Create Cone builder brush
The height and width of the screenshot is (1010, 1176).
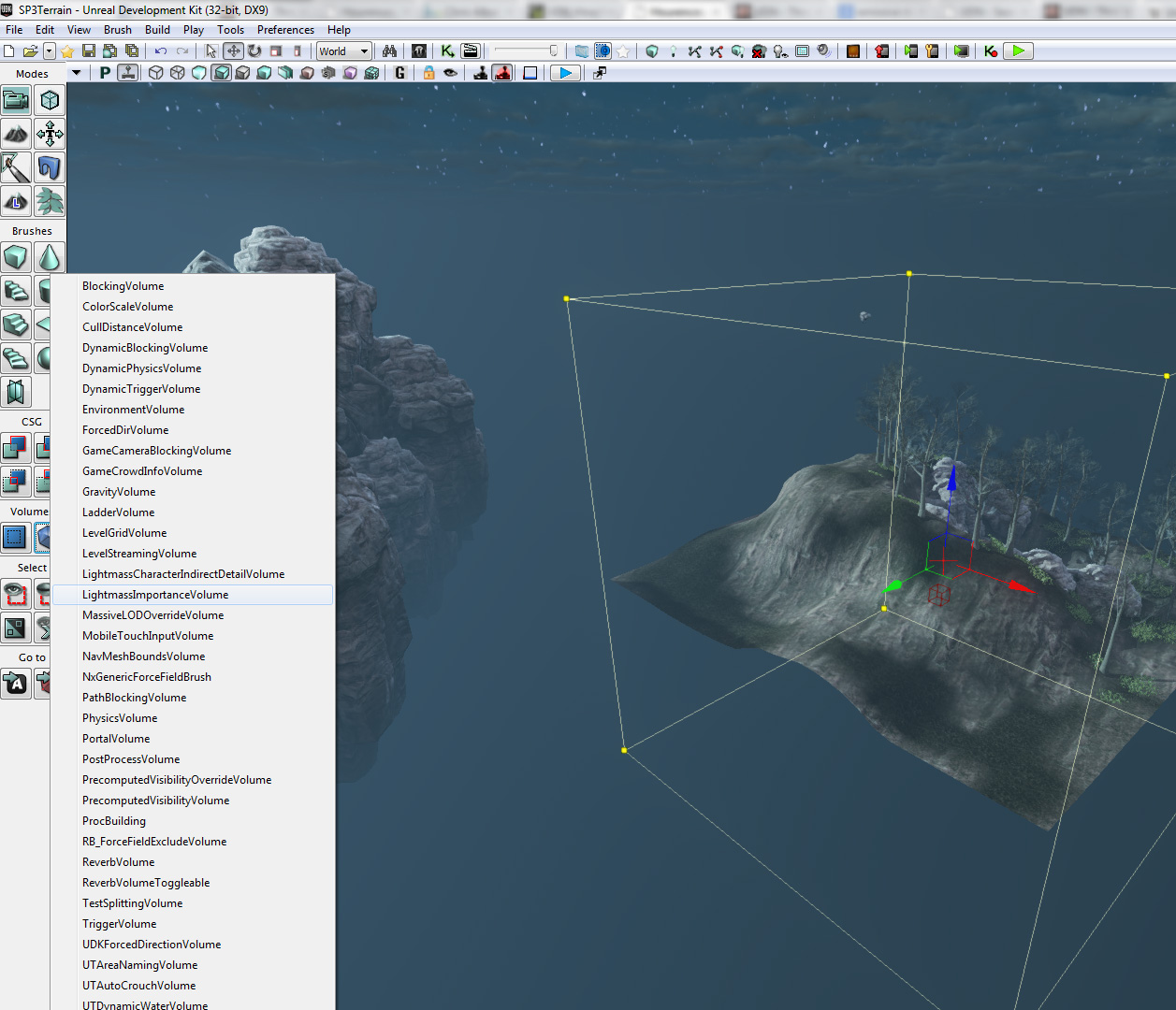point(50,256)
